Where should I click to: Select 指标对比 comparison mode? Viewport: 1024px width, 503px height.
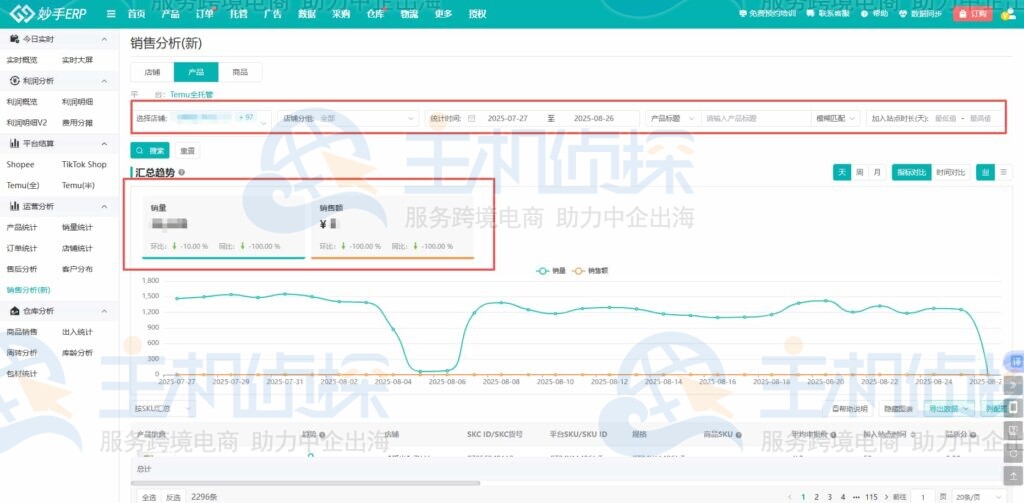(911, 172)
